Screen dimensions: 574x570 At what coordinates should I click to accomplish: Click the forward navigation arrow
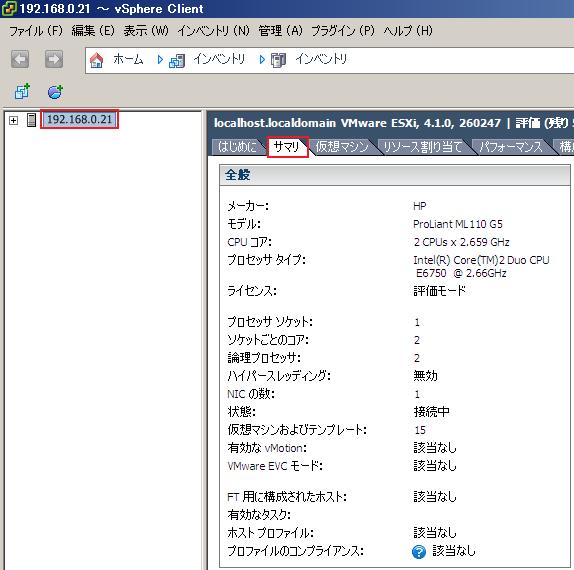click(x=54, y=59)
